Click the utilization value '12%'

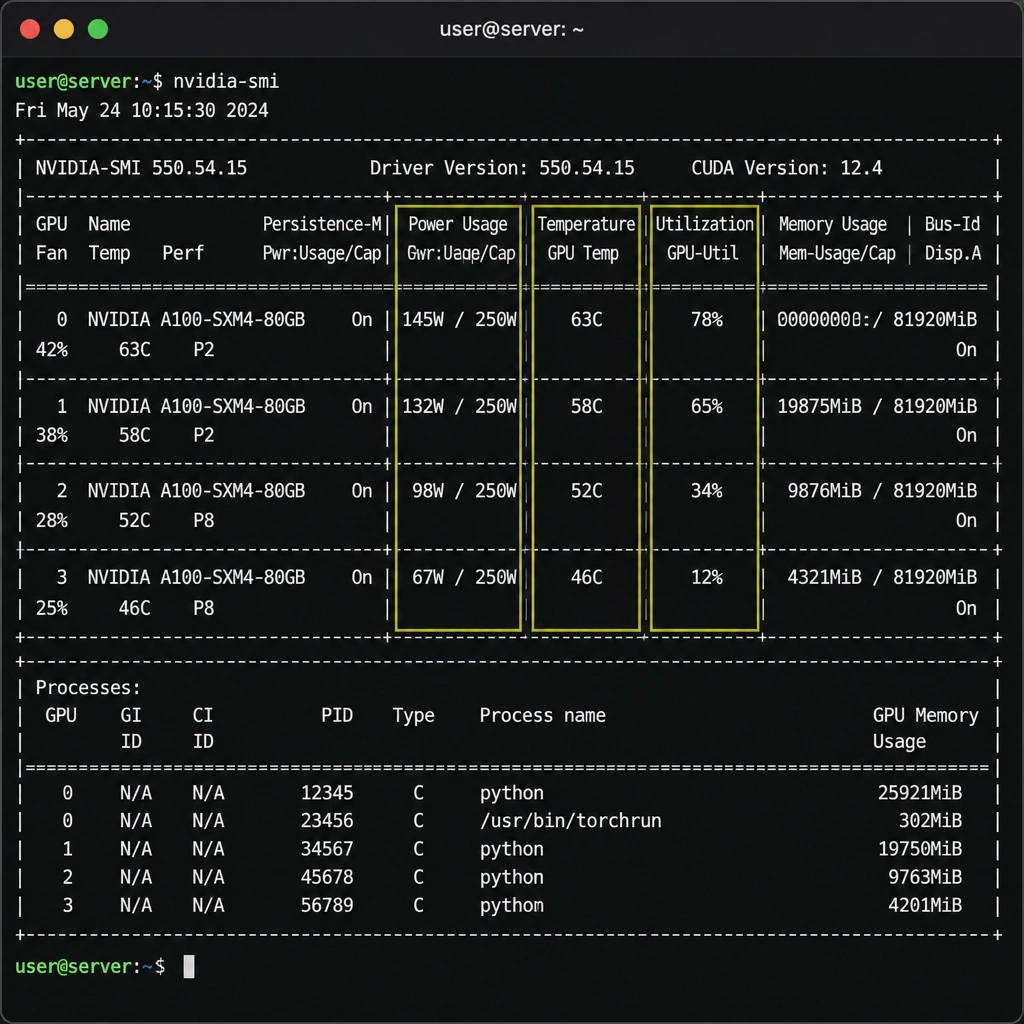click(x=707, y=577)
